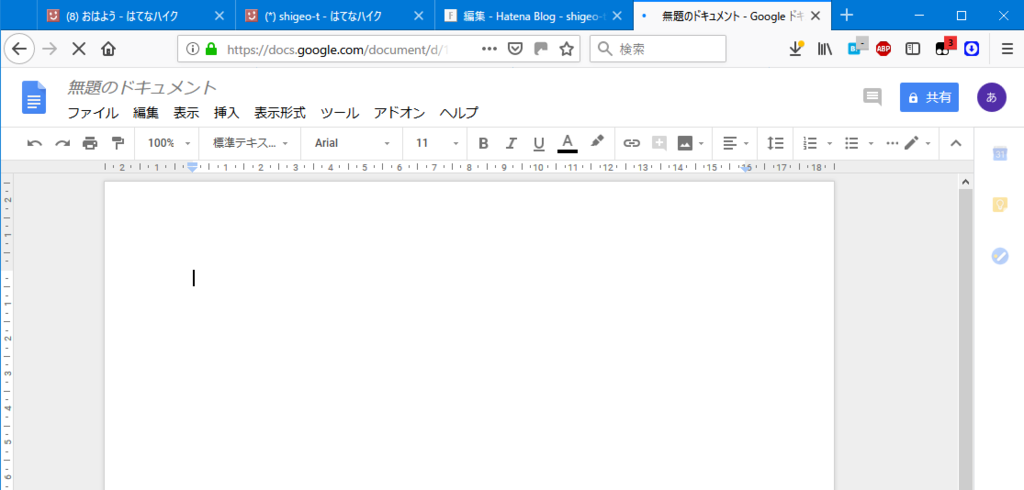The width and height of the screenshot is (1024, 490).
Task: Click the Redo arrow in Docs toolbar
Action: click(x=62, y=143)
